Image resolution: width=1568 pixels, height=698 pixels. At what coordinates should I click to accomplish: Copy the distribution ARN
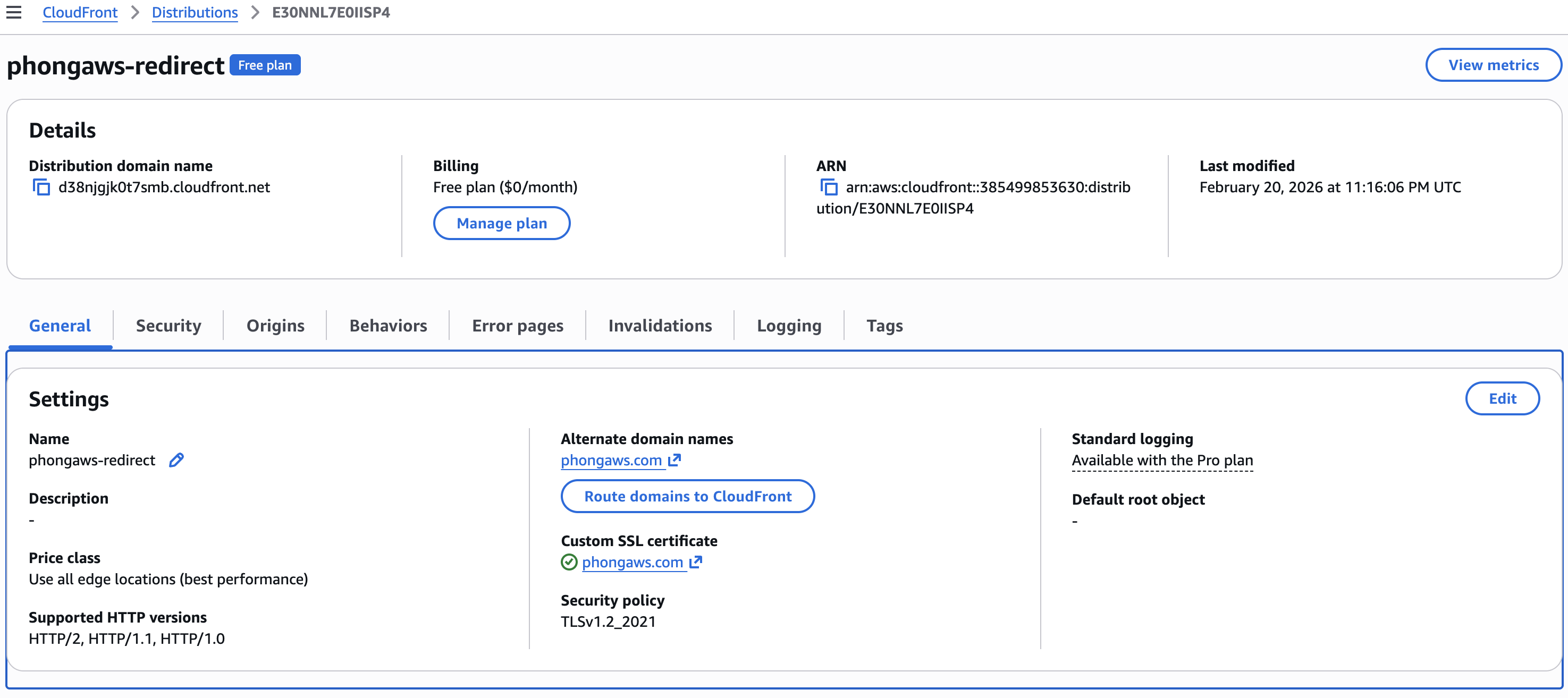pos(829,188)
